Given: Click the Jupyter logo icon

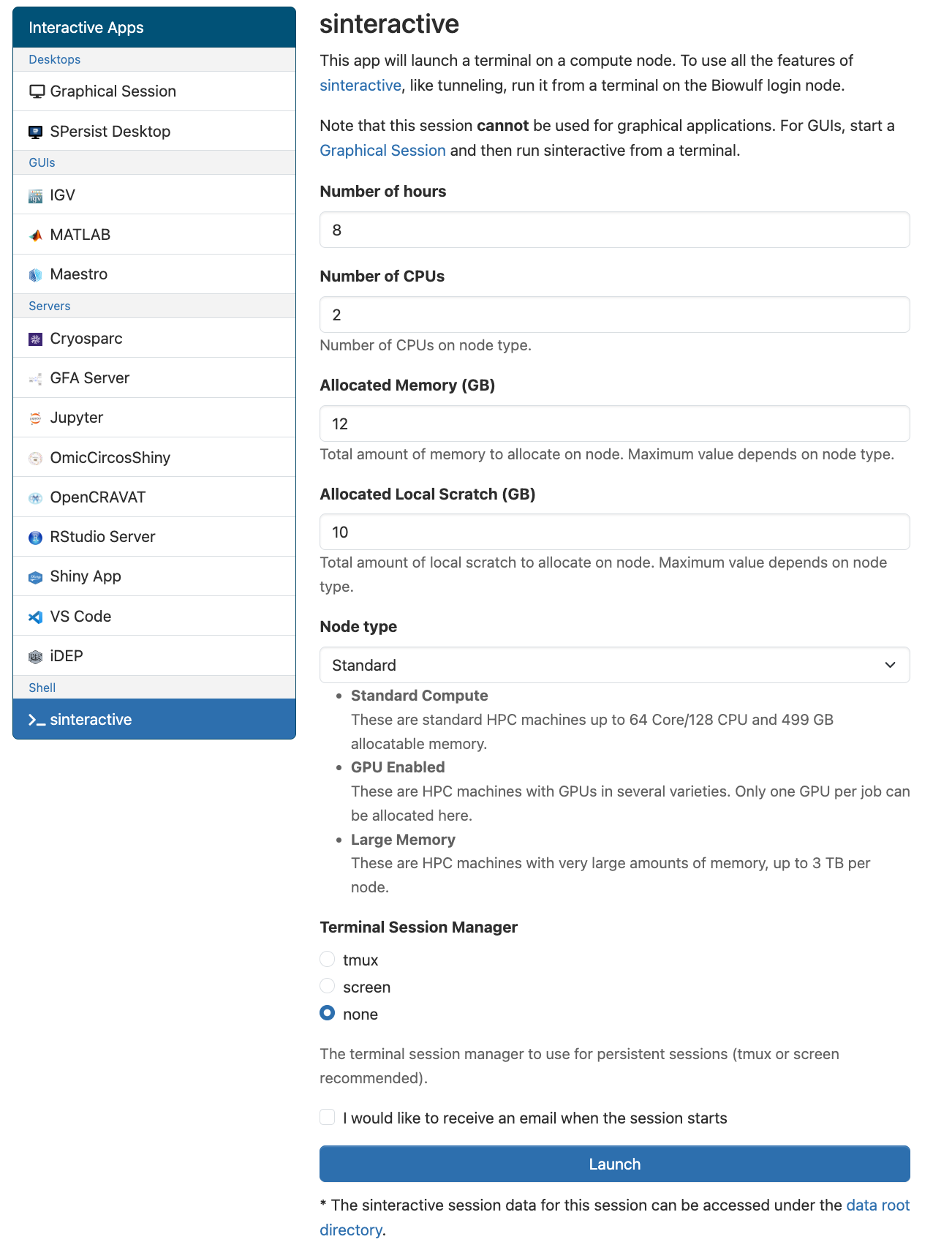Looking at the screenshot, I should coord(36,418).
